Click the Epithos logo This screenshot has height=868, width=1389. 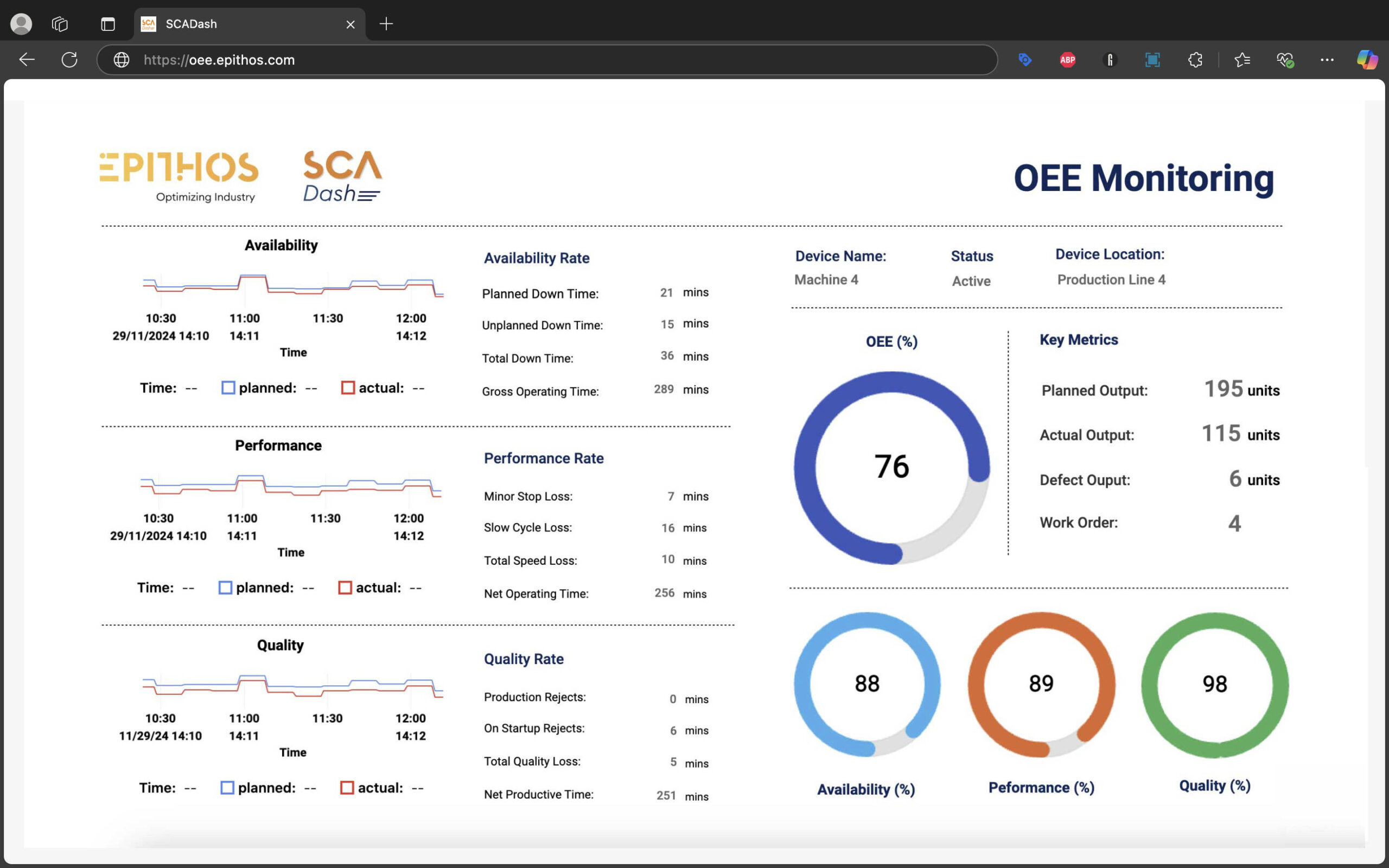[179, 176]
